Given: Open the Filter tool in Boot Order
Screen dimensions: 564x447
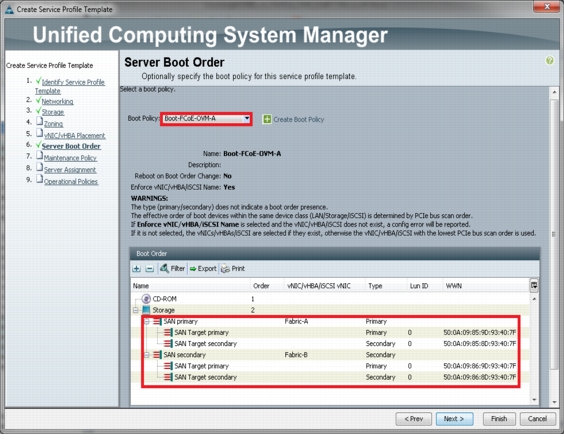Looking at the screenshot, I should (172, 268).
